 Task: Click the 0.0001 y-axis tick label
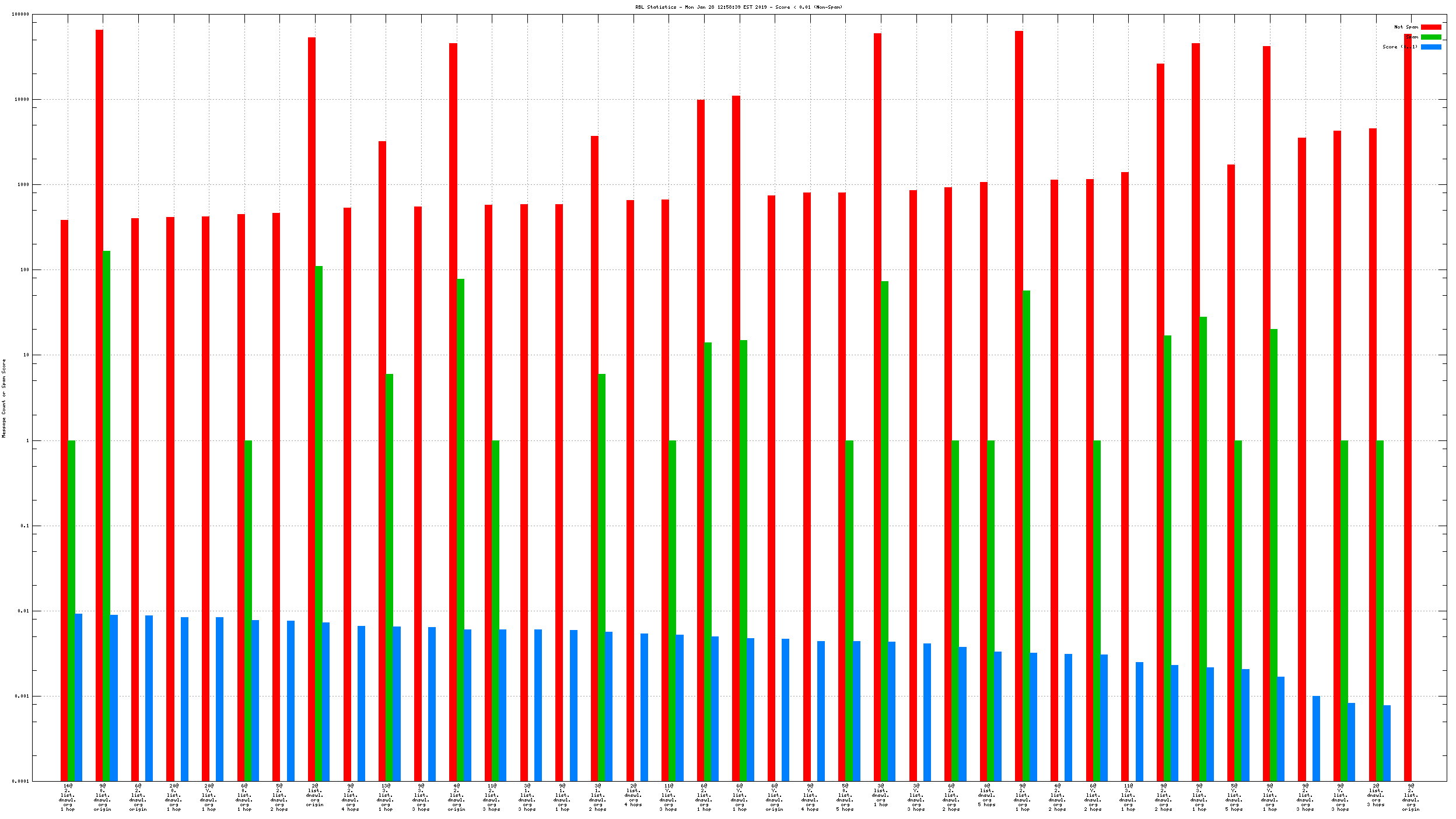click(20, 781)
